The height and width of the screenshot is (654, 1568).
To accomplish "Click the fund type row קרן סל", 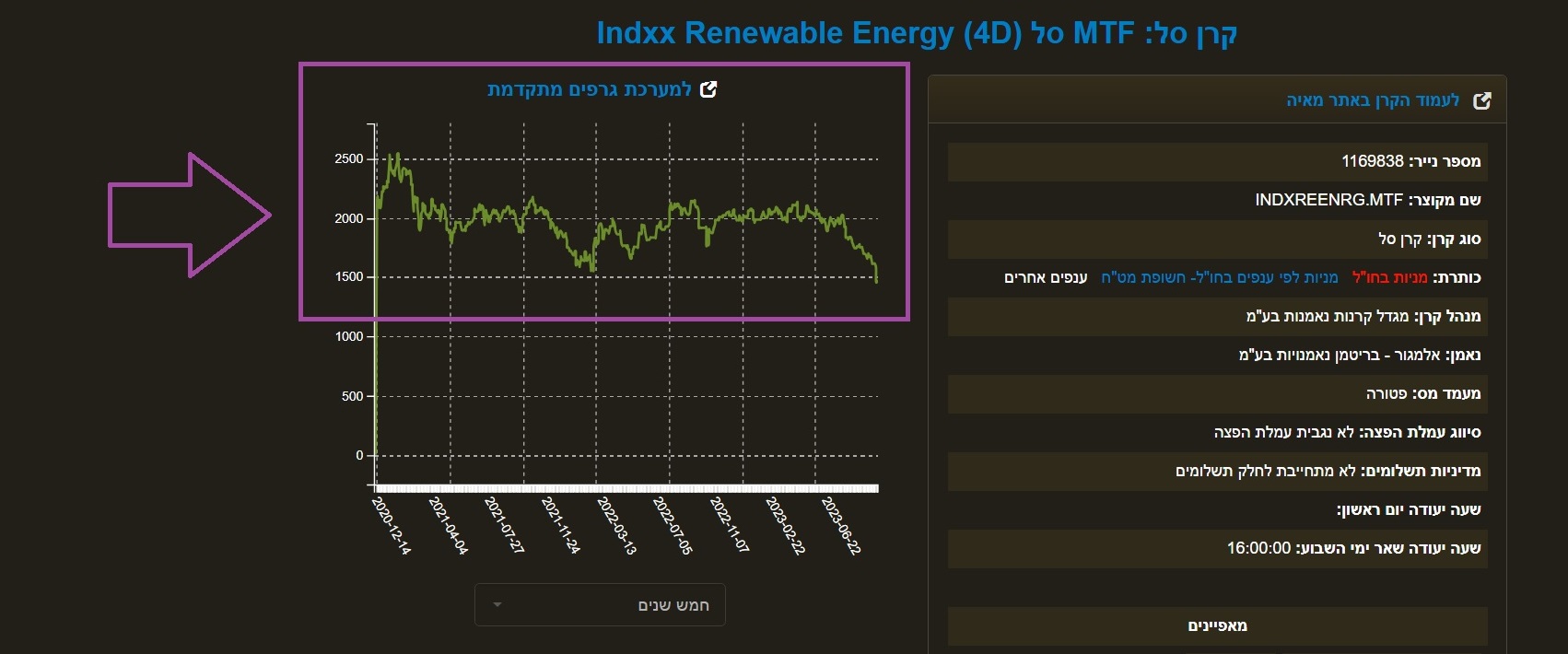I will (1217, 239).
